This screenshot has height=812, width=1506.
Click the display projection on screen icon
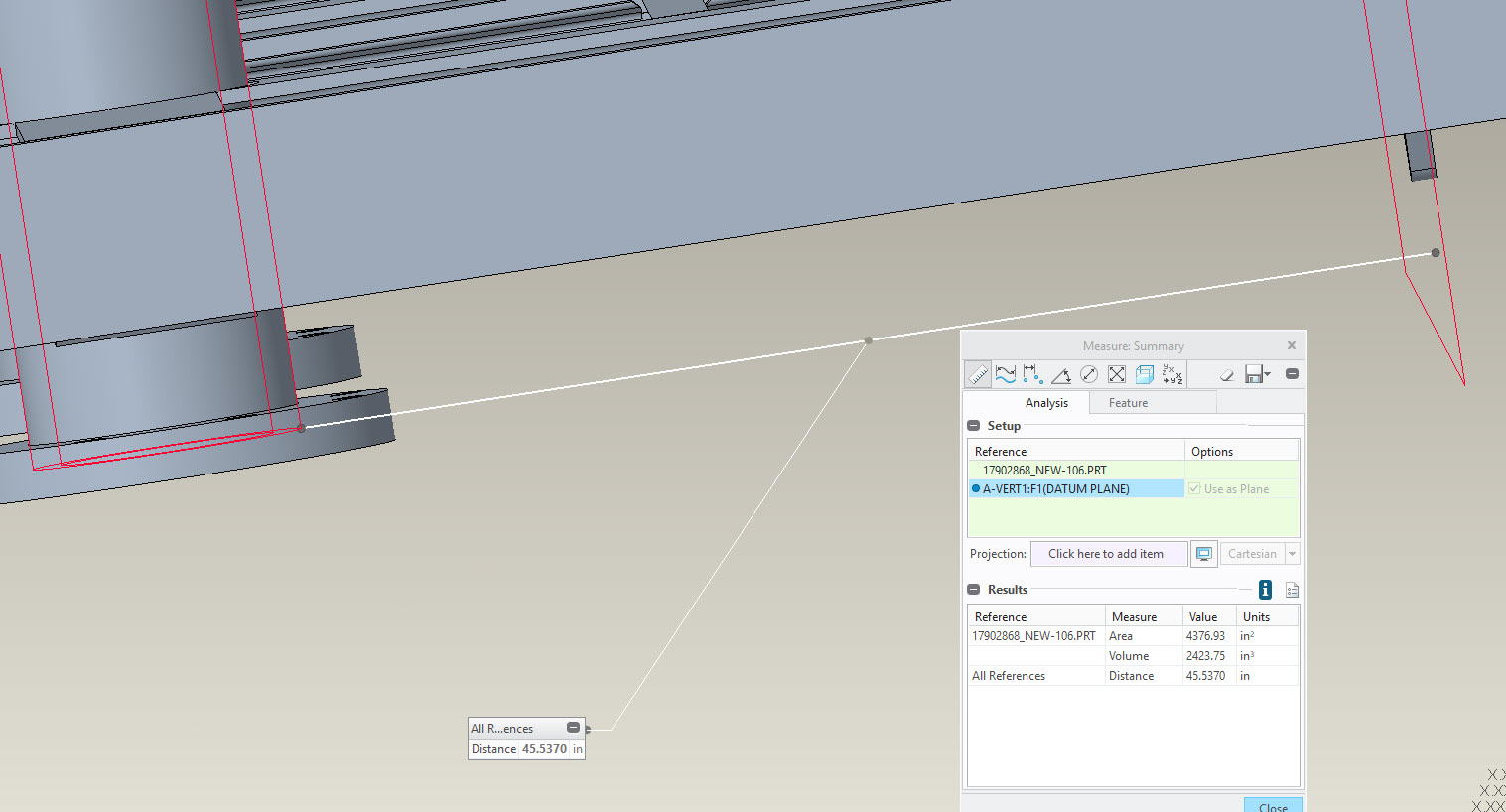[1203, 553]
